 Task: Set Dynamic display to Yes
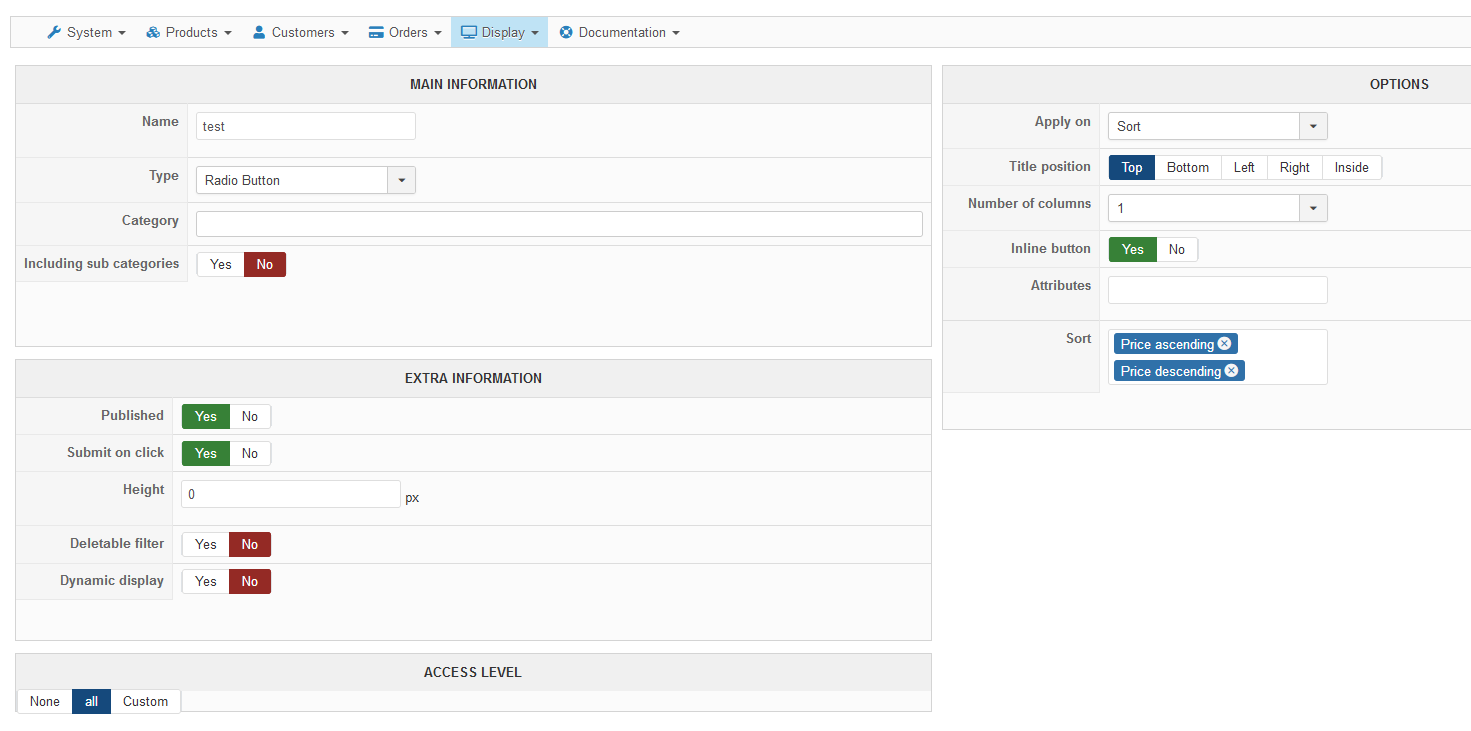click(x=206, y=581)
